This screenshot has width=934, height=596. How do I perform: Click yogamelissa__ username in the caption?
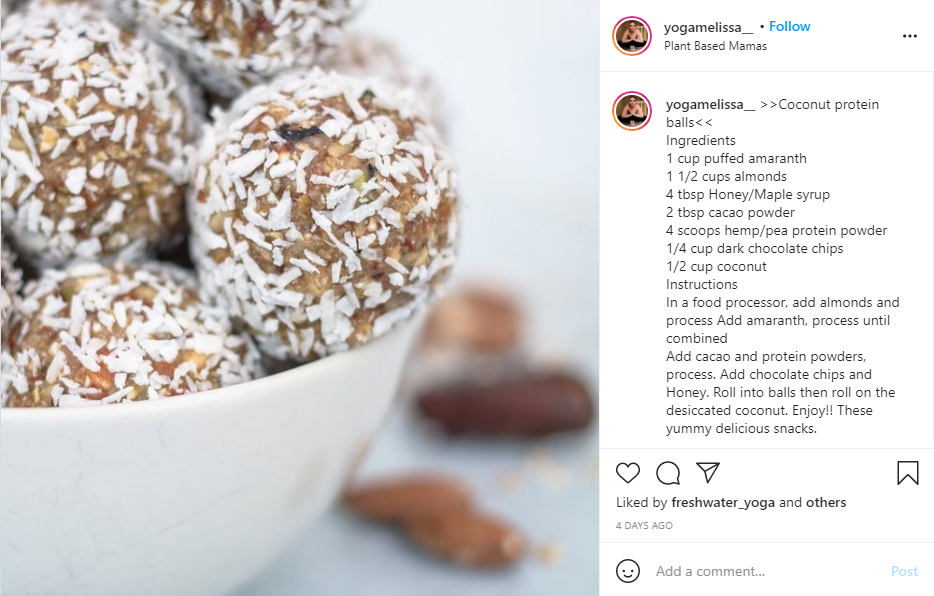pyautogui.click(x=710, y=104)
